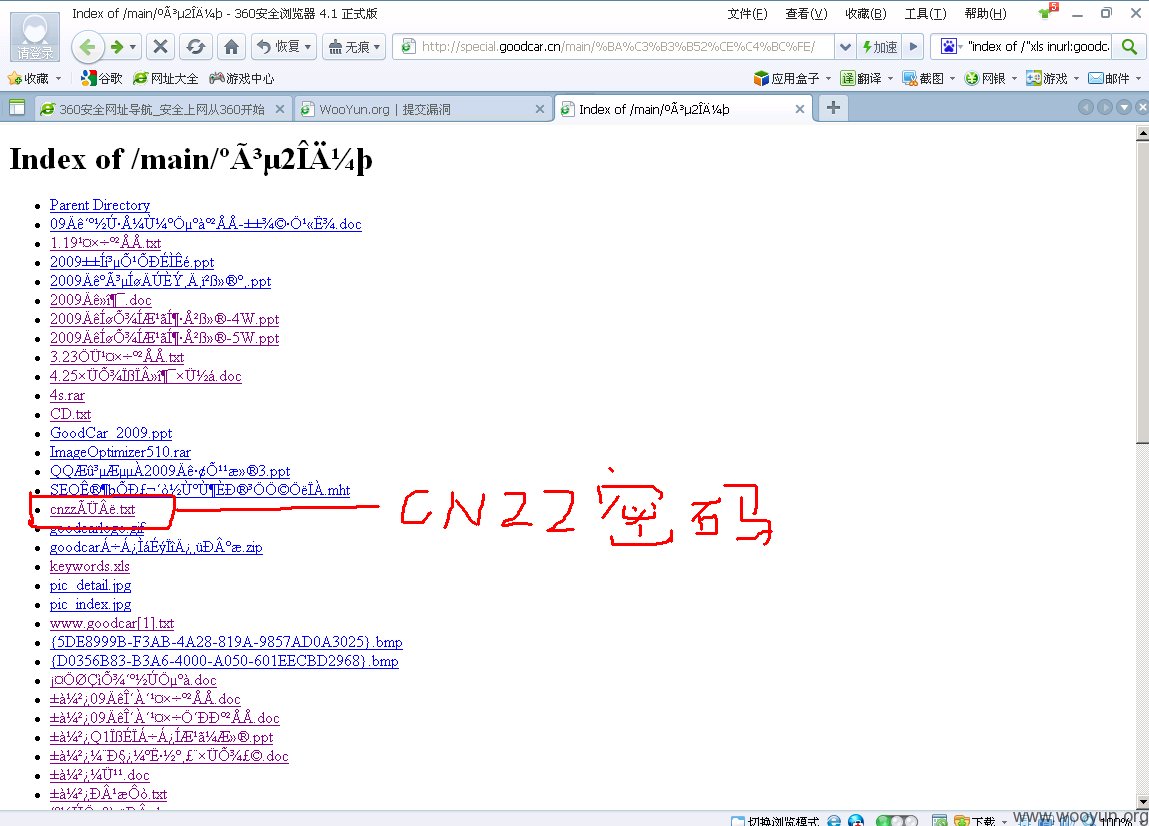Screen dimensions: 1149x826
Task: Open the 收藏(B) menu
Action: [x=865, y=13]
